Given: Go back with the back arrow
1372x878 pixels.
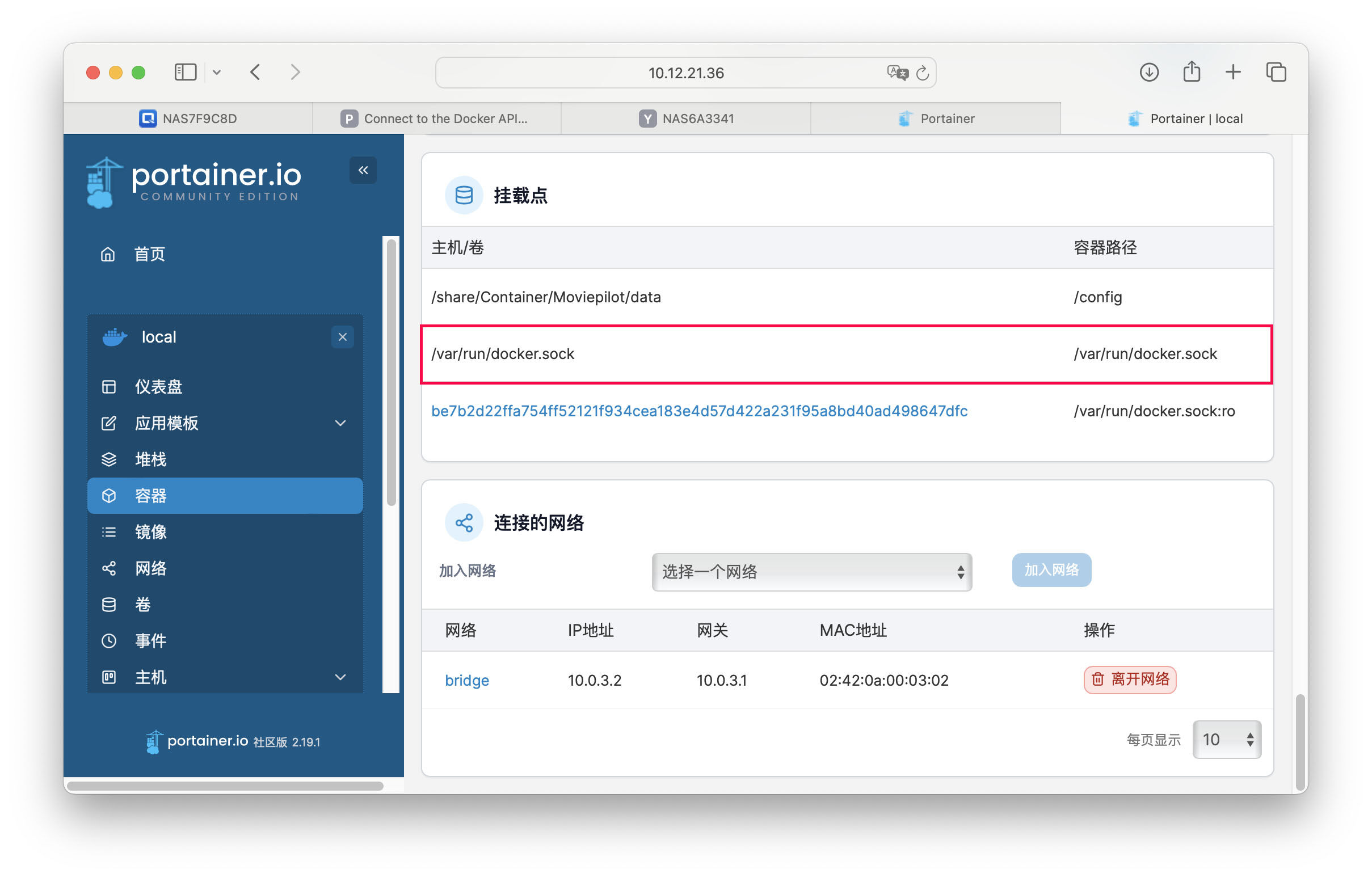Looking at the screenshot, I should click(255, 72).
